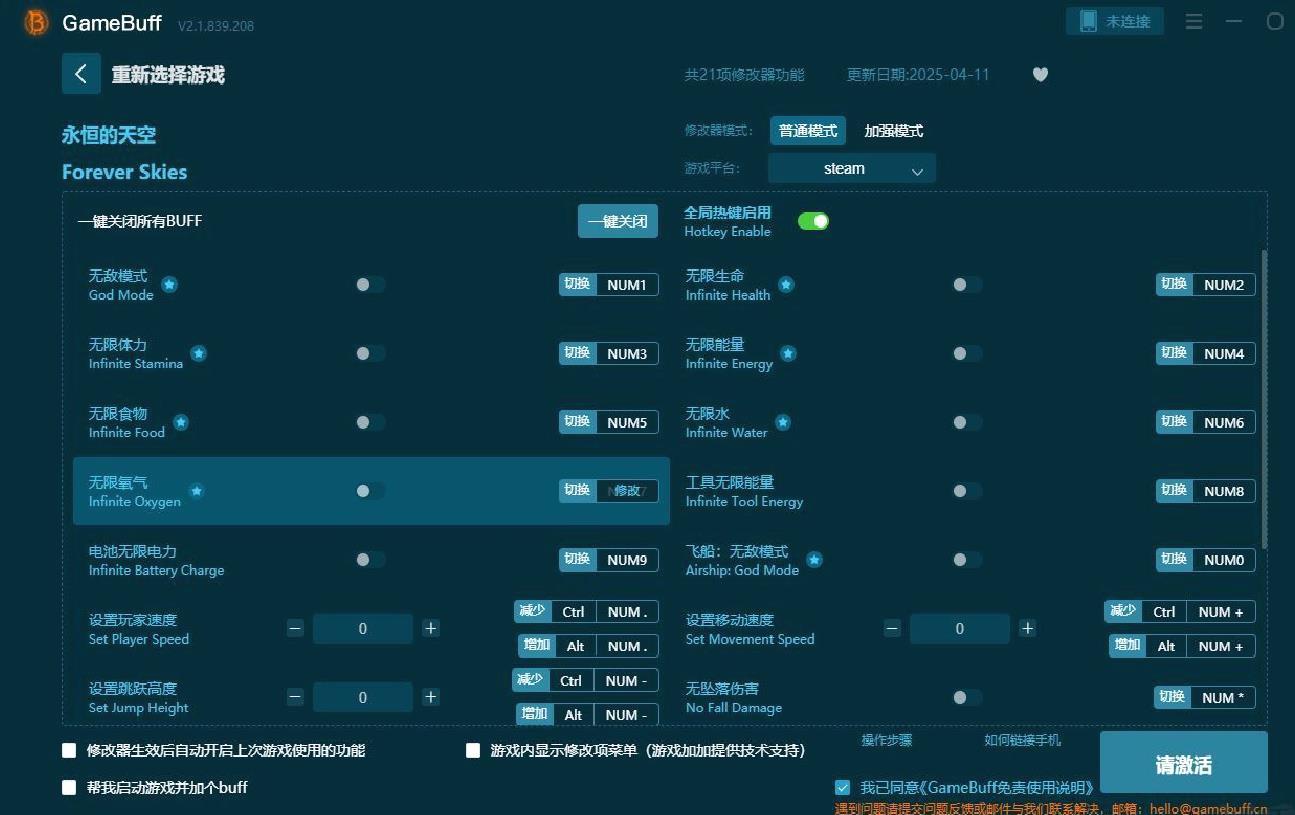Viewport: 1295px width, 815px height.
Task: Open 操作步骤 operation steps link
Action: (x=887, y=740)
